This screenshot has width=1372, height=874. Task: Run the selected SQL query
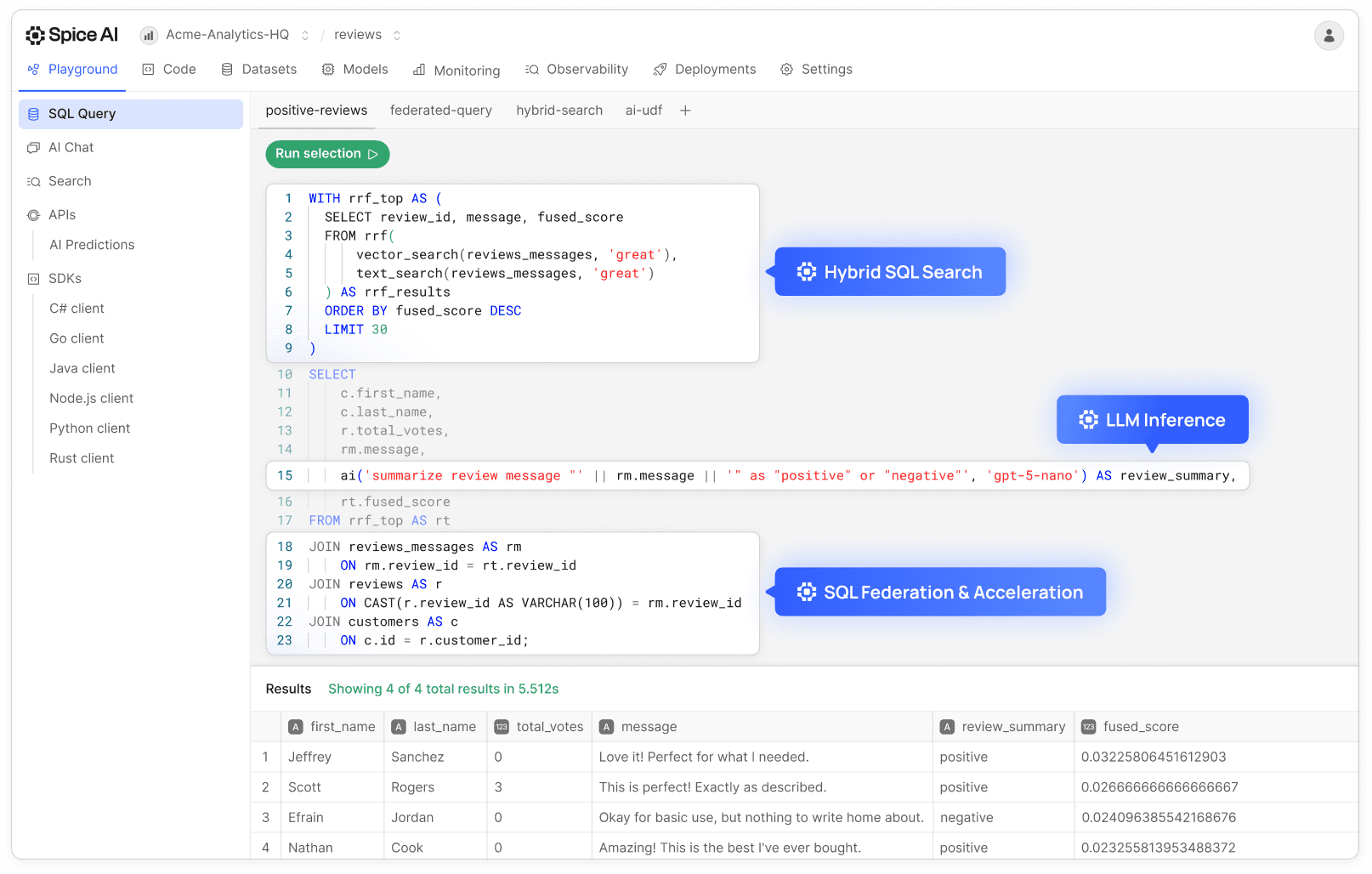point(327,154)
